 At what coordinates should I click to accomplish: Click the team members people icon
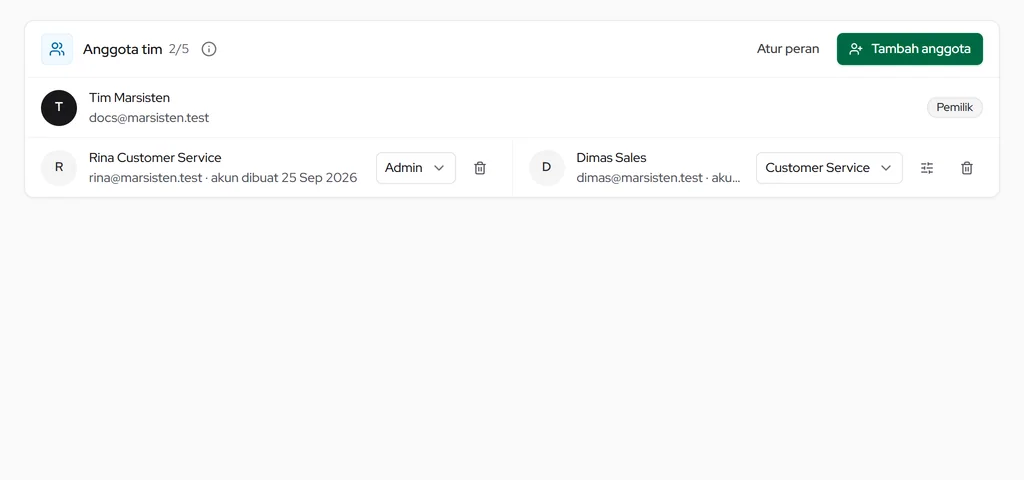click(57, 49)
